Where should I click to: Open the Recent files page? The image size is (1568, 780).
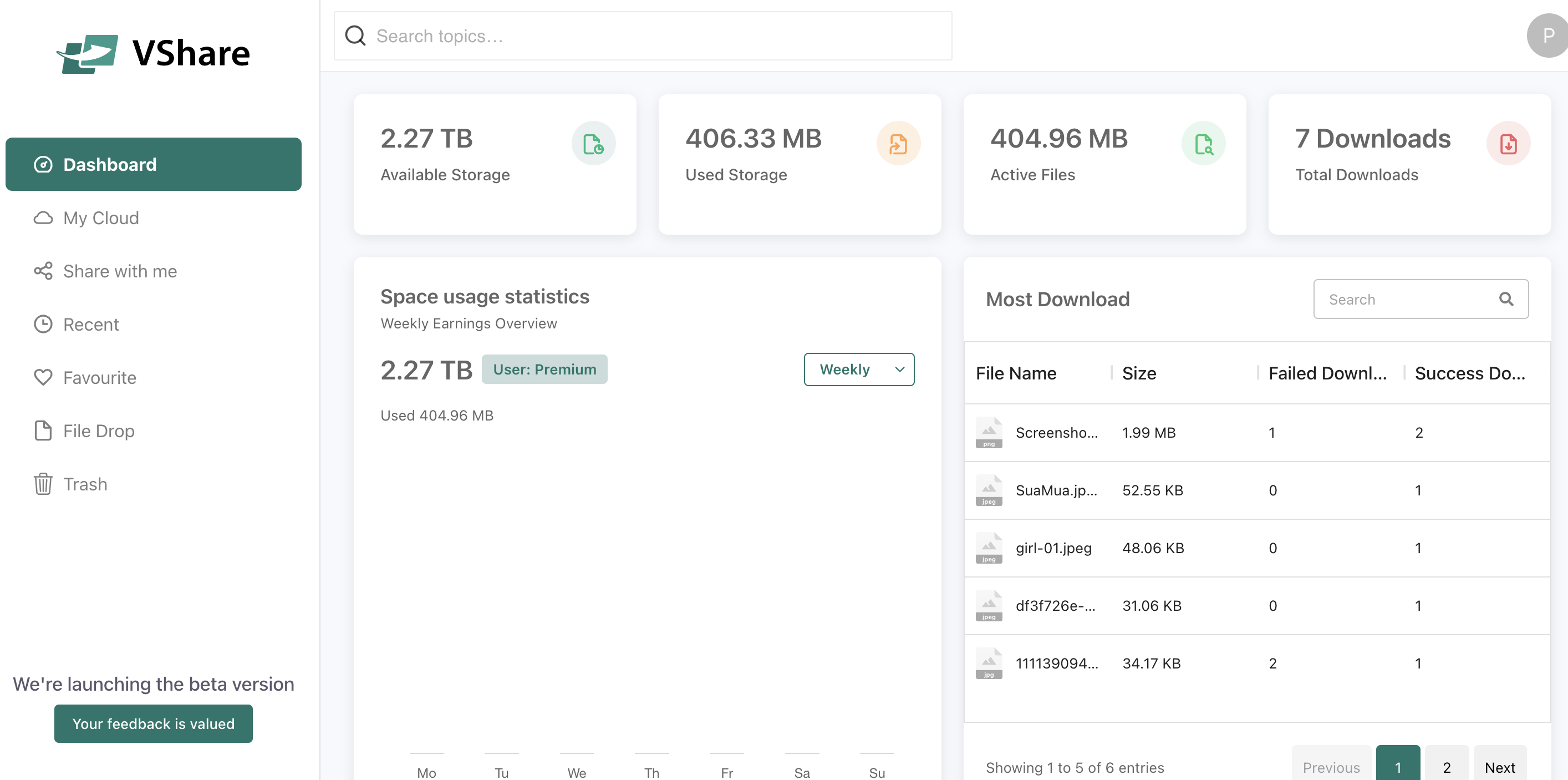click(91, 324)
